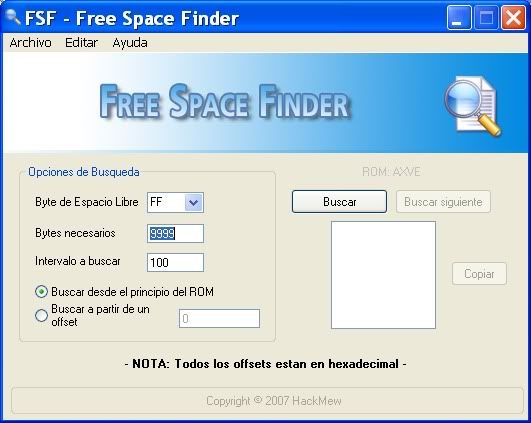Select 'Buscar desde el principio del ROM'
Viewport: 531px width, 423px height.
(41, 292)
